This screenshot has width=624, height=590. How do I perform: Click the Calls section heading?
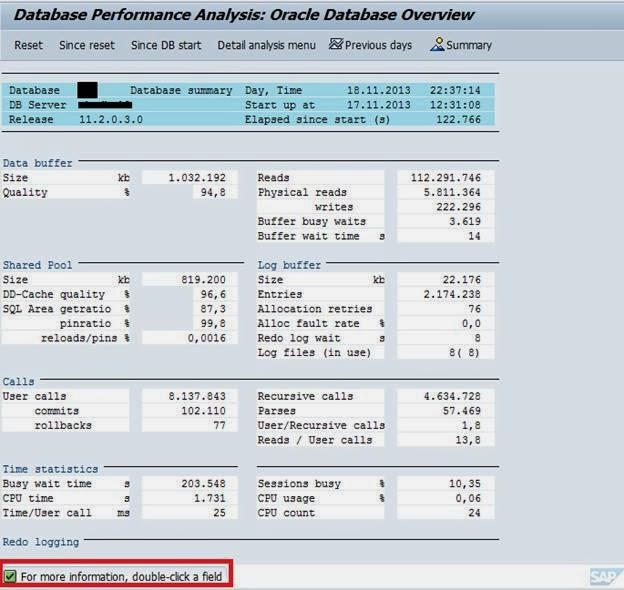(18, 382)
